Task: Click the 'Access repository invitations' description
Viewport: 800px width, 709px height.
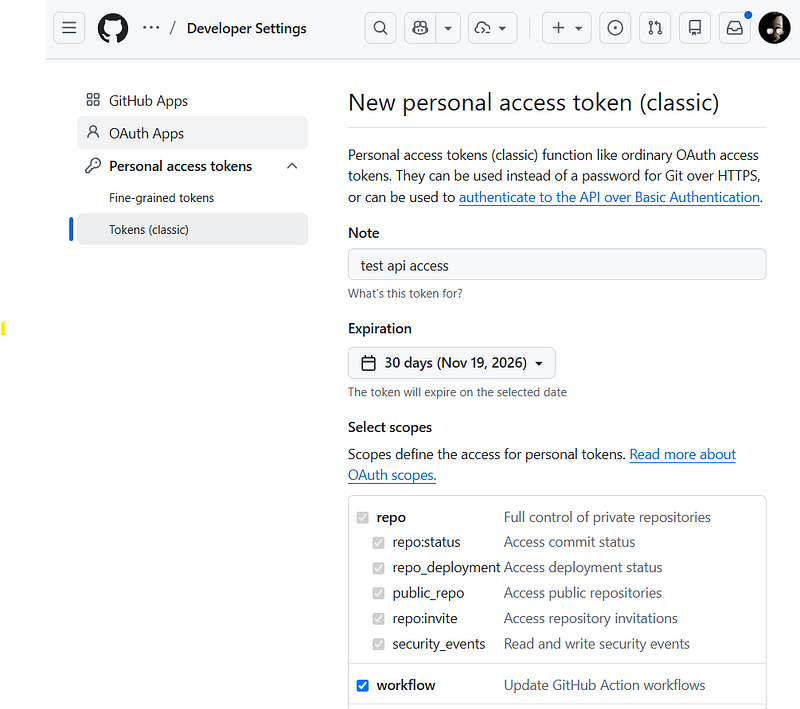Action: pyautogui.click(x=591, y=618)
